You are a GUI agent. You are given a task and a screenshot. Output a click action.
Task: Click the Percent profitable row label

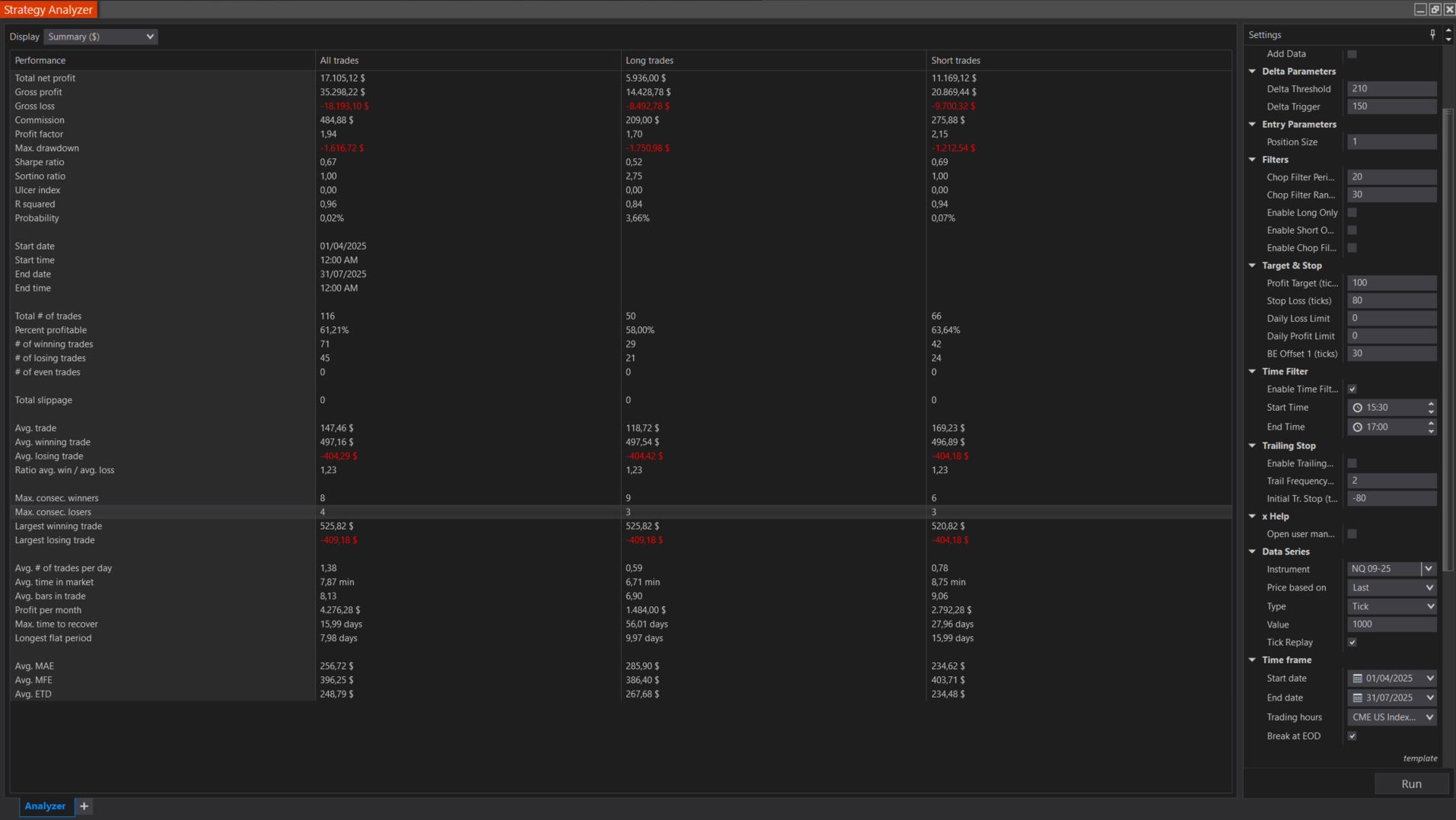pyautogui.click(x=50, y=330)
